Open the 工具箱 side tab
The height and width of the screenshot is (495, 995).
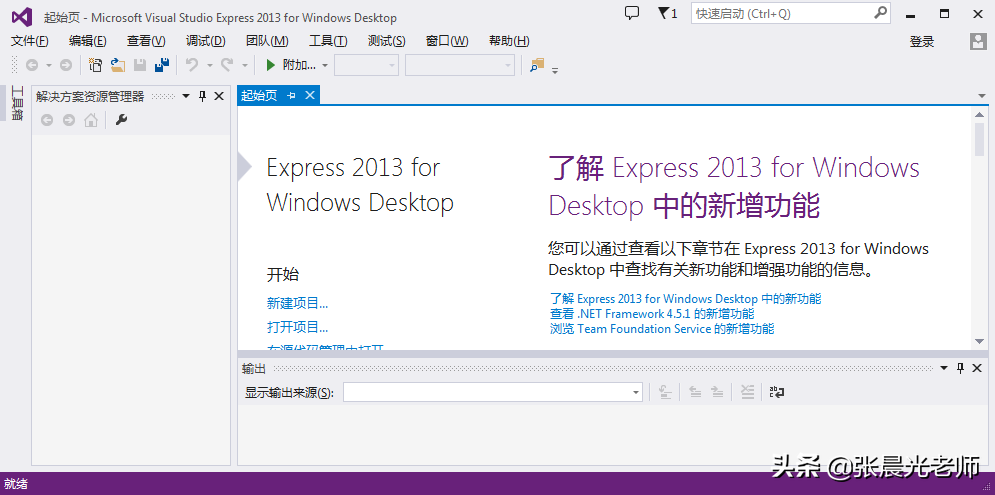coord(18,103)
